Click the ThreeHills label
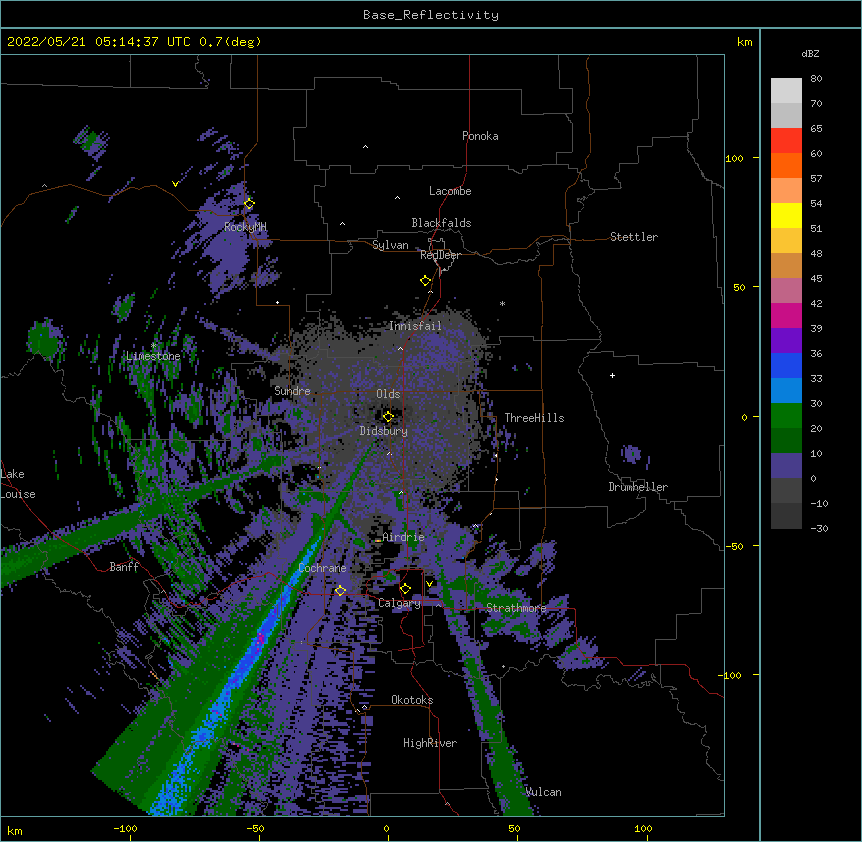The width and height of the screenshot is (862, 842). (x=534, y=418)
